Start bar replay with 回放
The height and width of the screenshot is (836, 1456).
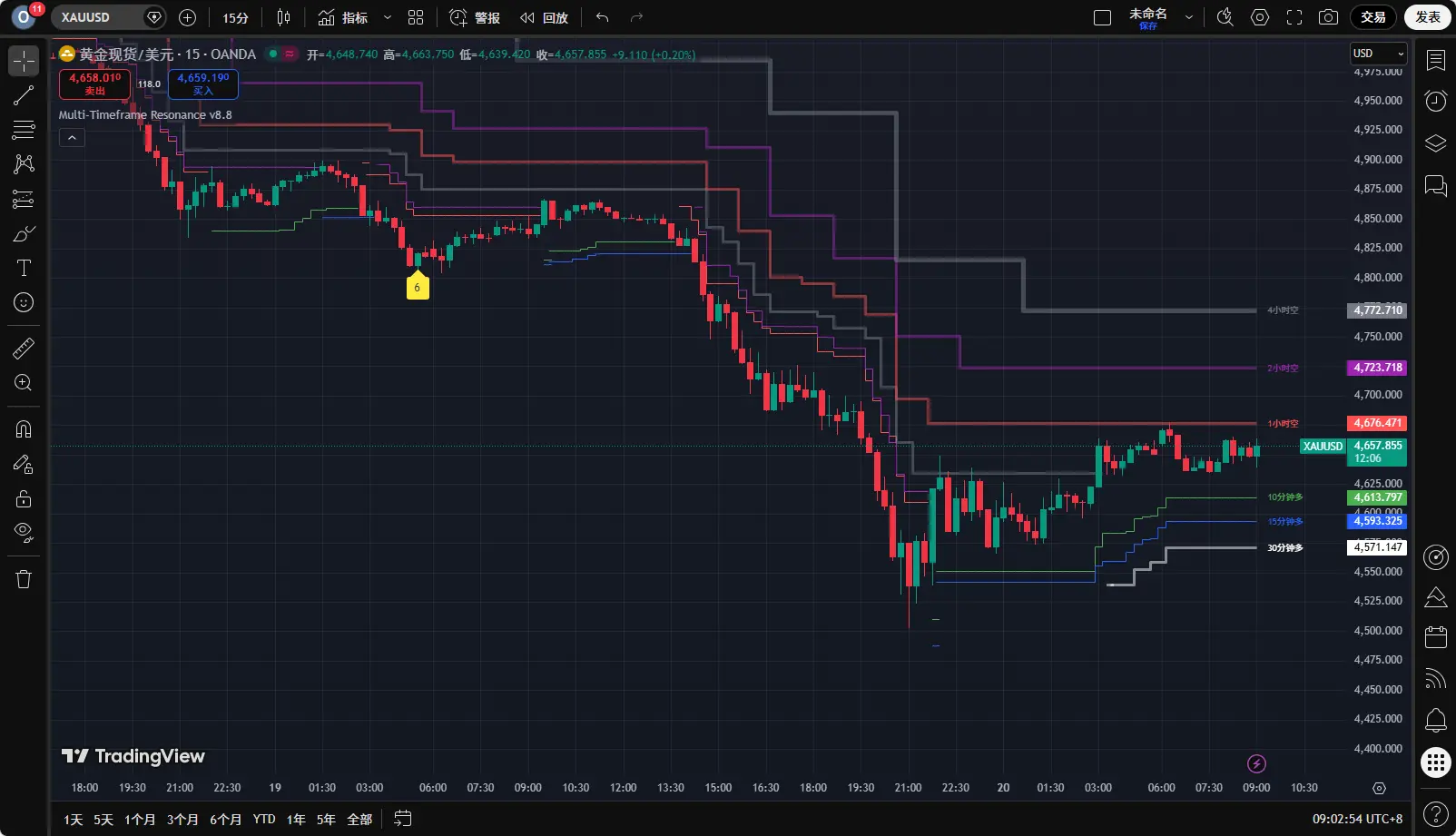544,17
